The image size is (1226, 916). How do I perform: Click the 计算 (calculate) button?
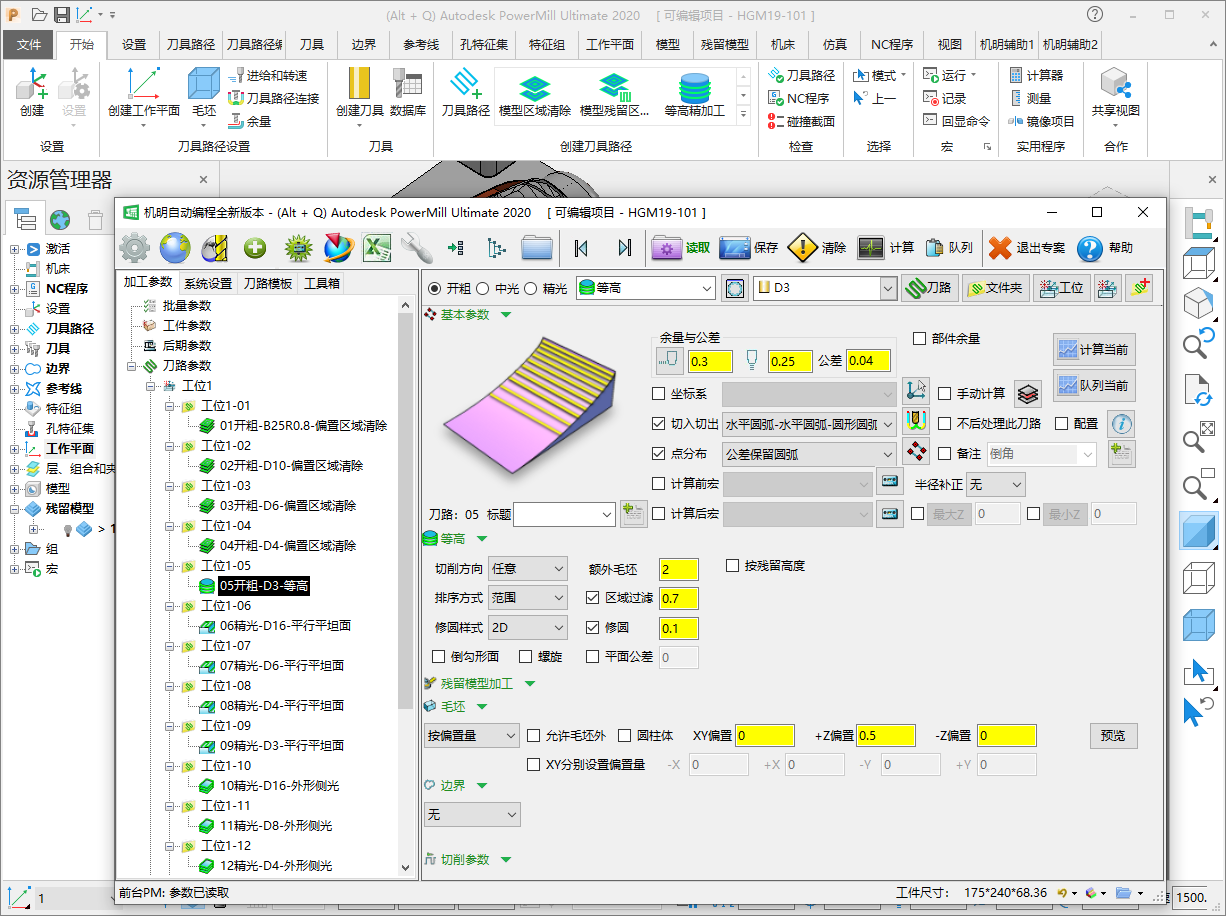coord(886,248)
